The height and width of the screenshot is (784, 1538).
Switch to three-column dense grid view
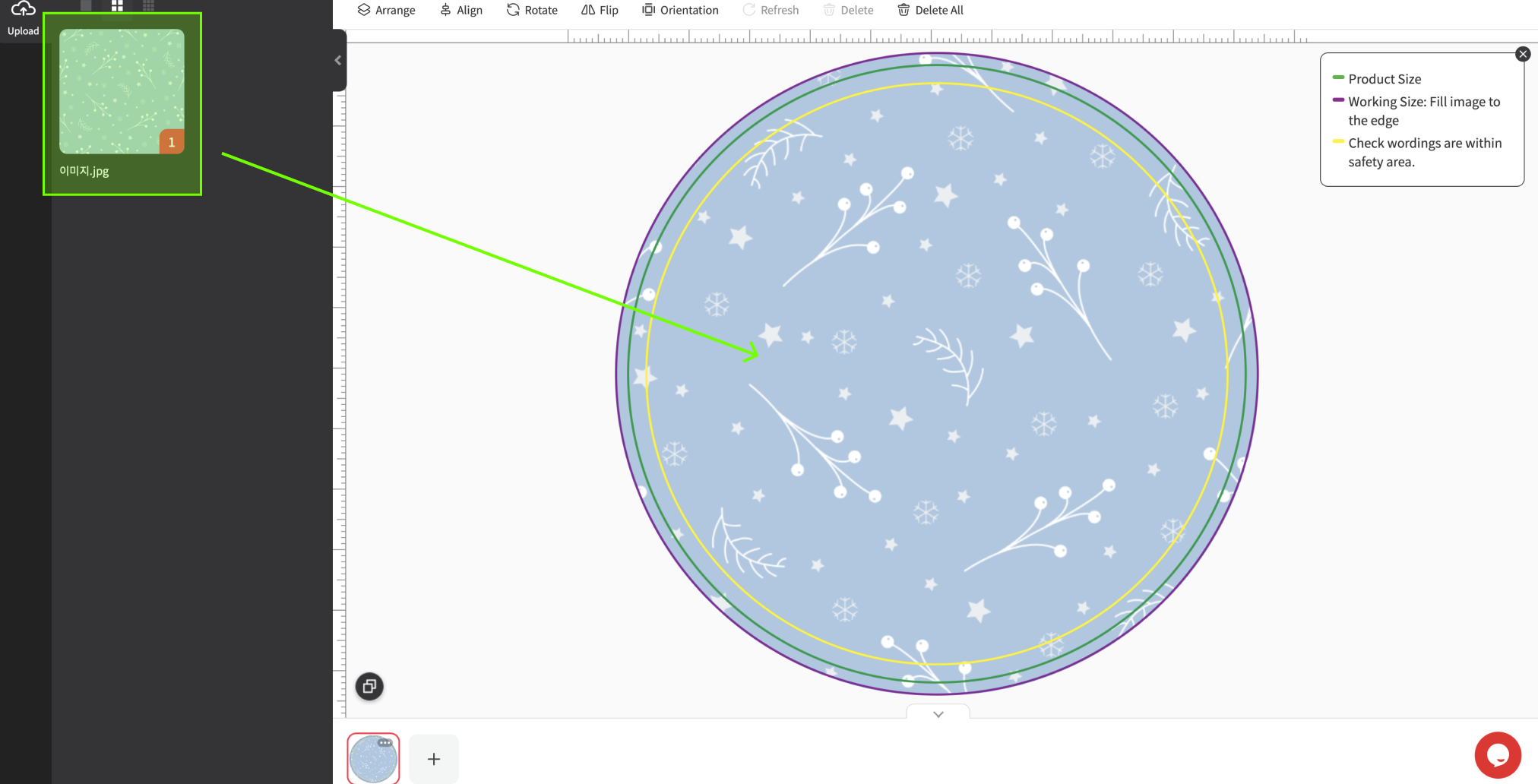click(148, 6)
